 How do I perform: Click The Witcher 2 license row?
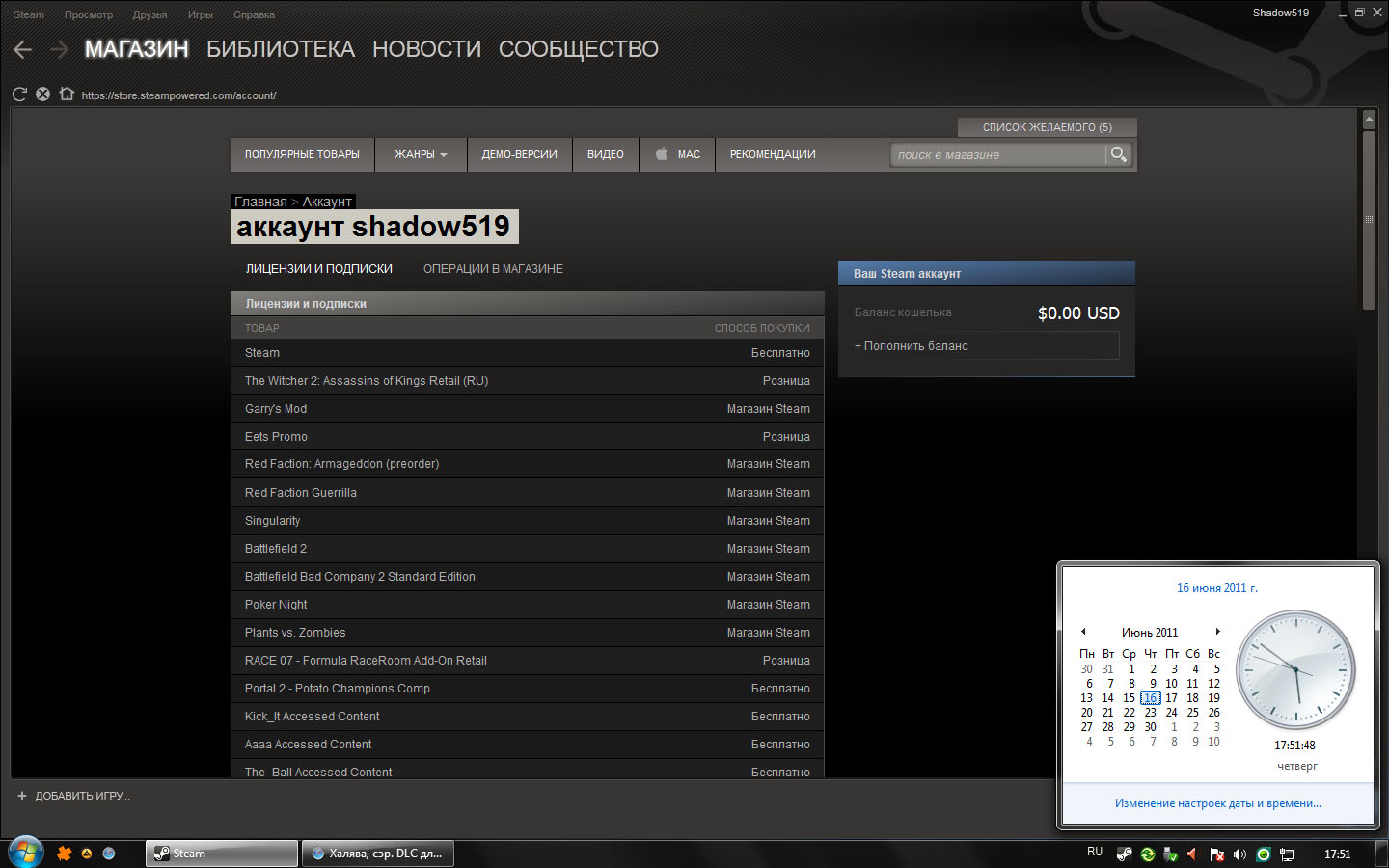528,381
